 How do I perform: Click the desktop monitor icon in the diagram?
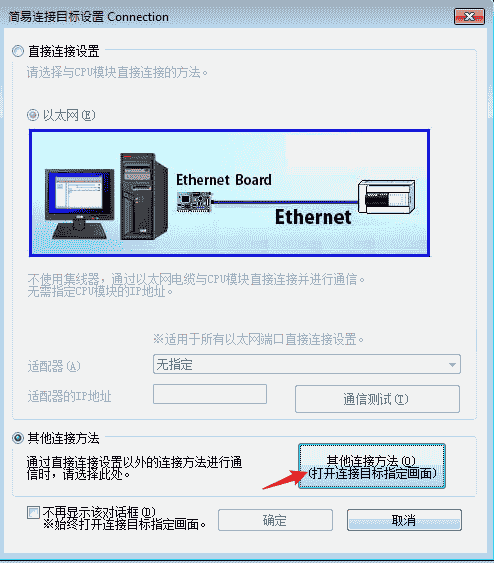(x=79, y=204)
